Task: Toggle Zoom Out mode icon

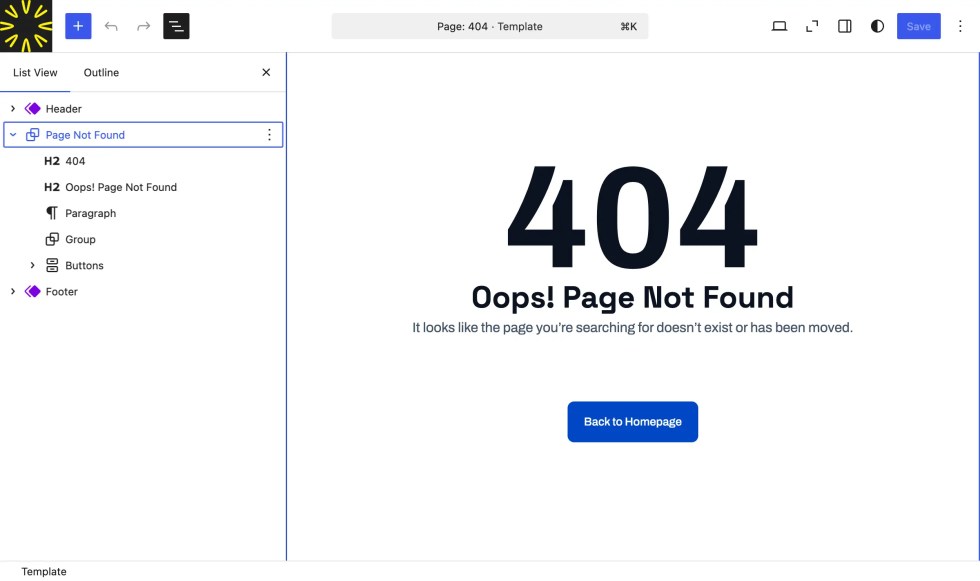Action: coord(812,26)
